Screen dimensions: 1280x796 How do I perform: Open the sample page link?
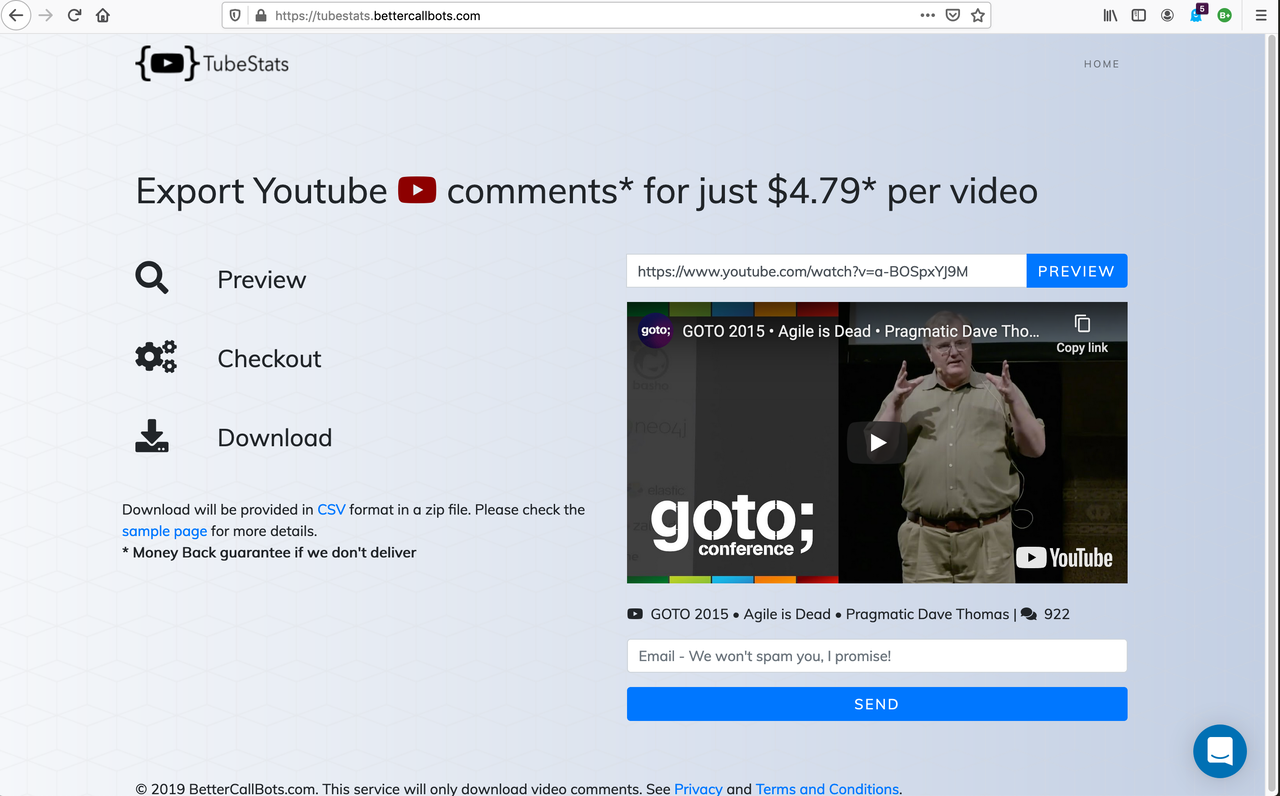tap(164, 531)
